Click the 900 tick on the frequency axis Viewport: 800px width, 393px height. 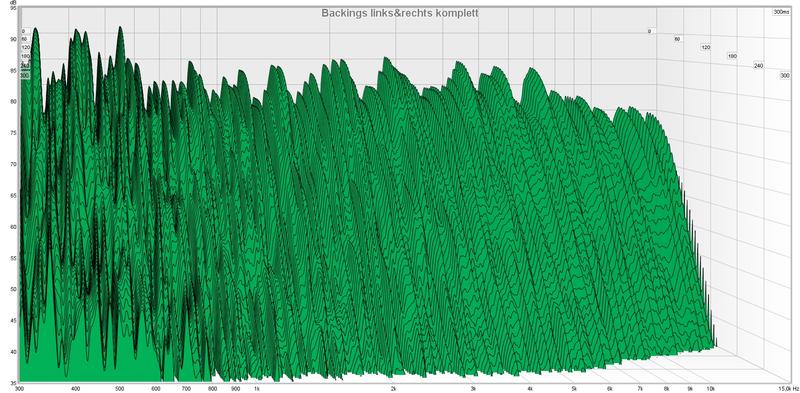pos(235,389)
